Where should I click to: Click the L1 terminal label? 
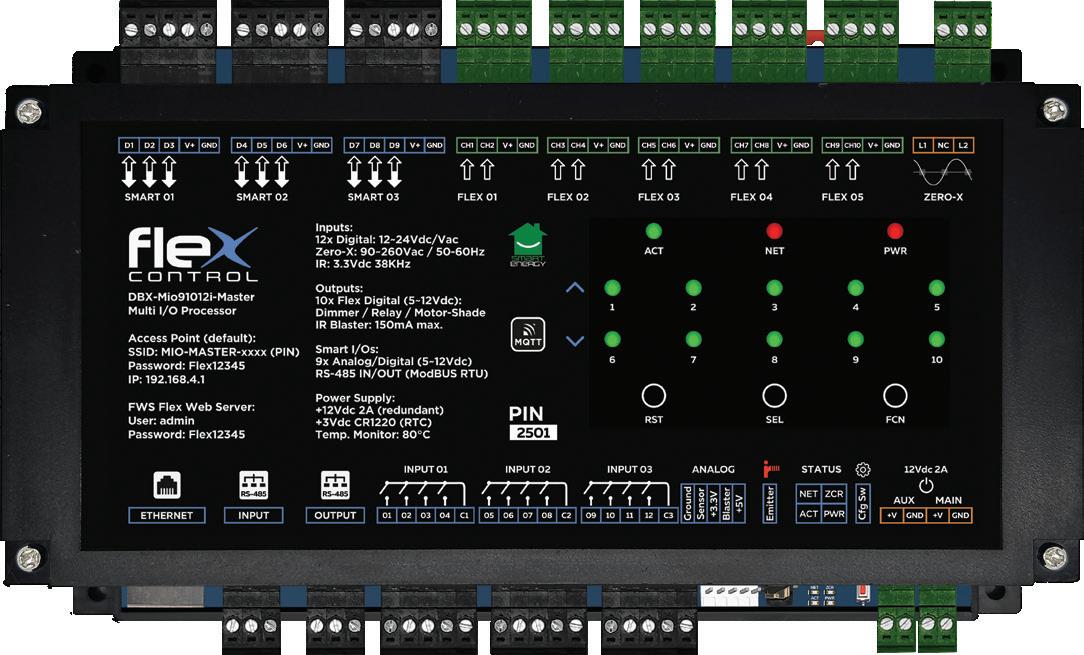coord(923,145)
